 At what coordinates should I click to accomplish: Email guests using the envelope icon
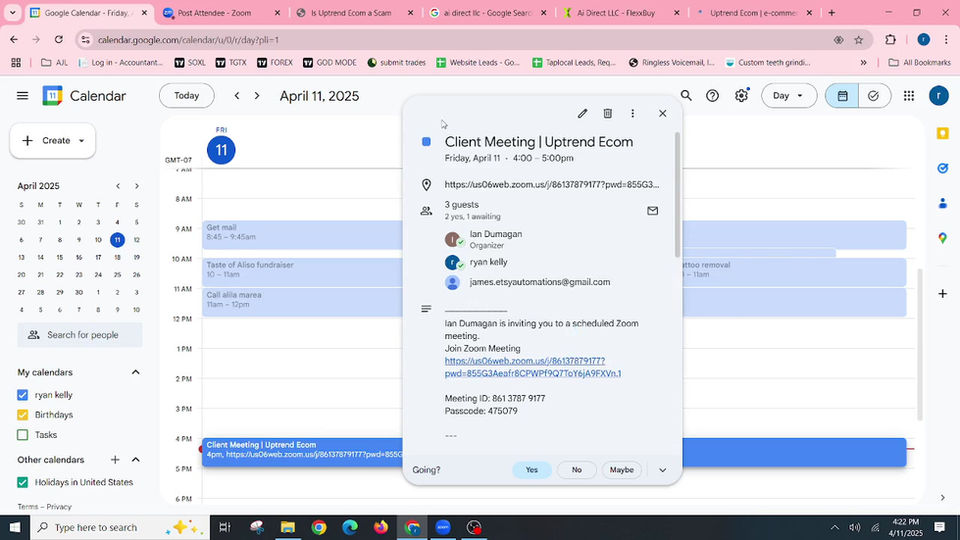click(x=653, y=211)
